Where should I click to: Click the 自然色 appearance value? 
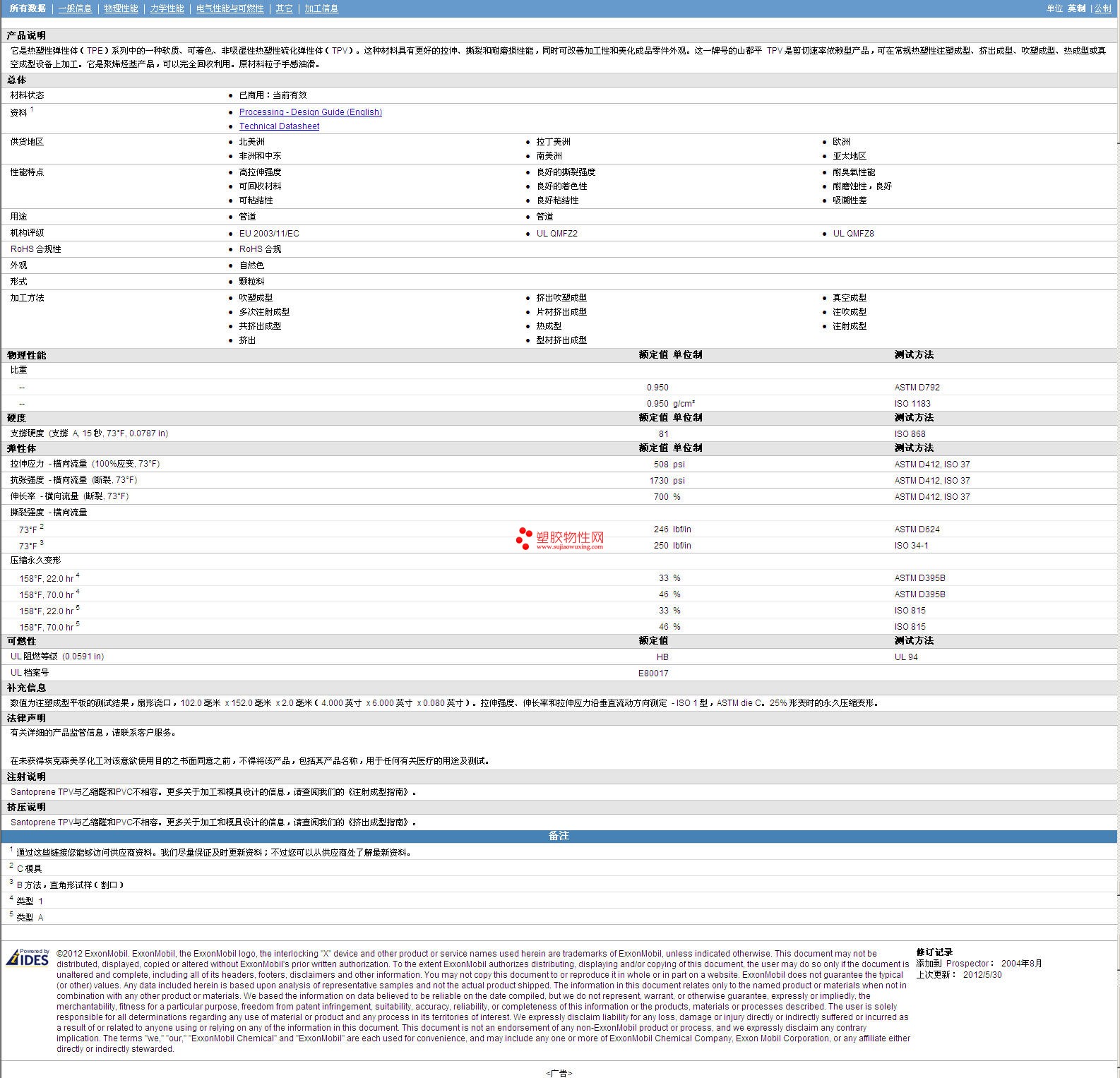[x=251, y=265]
